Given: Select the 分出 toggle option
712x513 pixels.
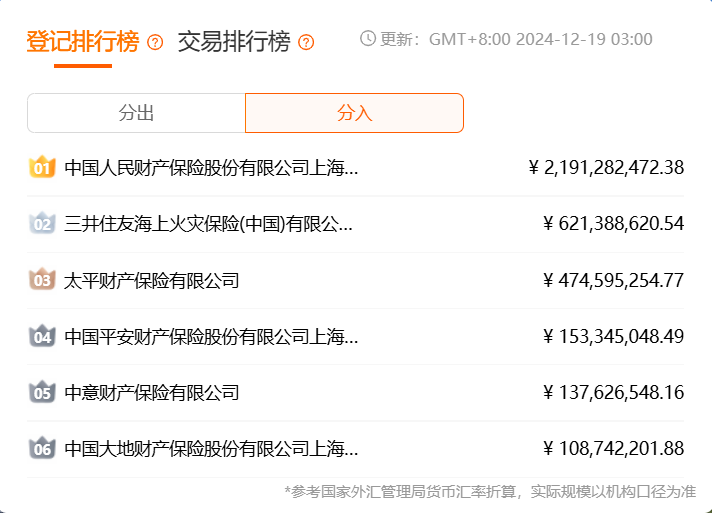Looking at the screenshot, I should coord(136,113).
